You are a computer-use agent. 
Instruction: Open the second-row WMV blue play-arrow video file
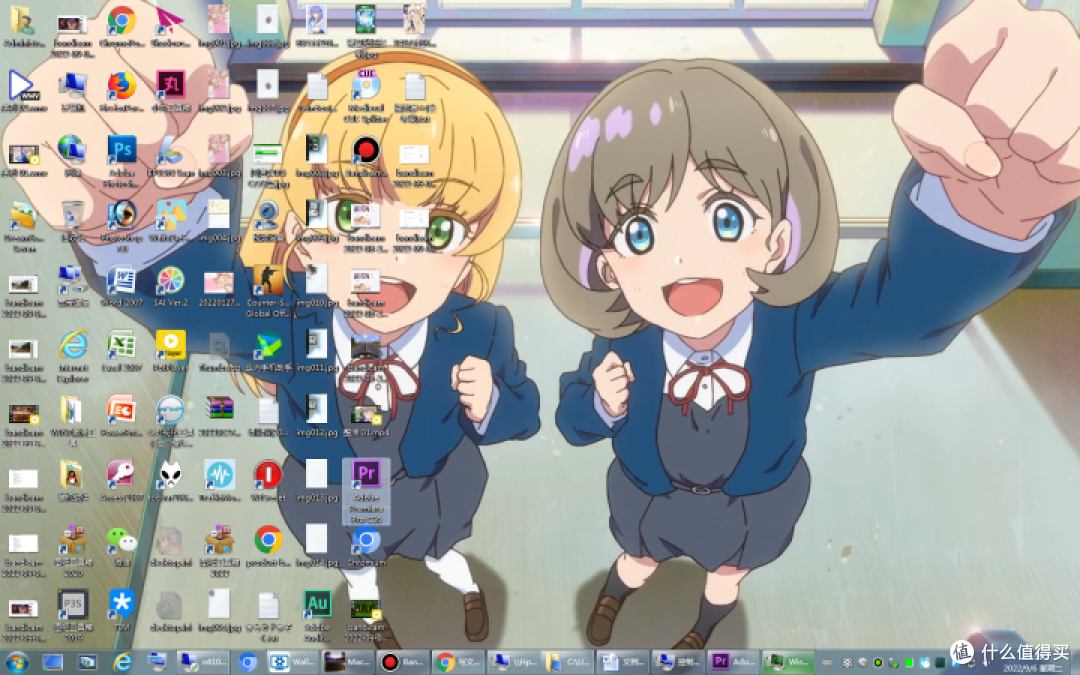tap(23, 92)
